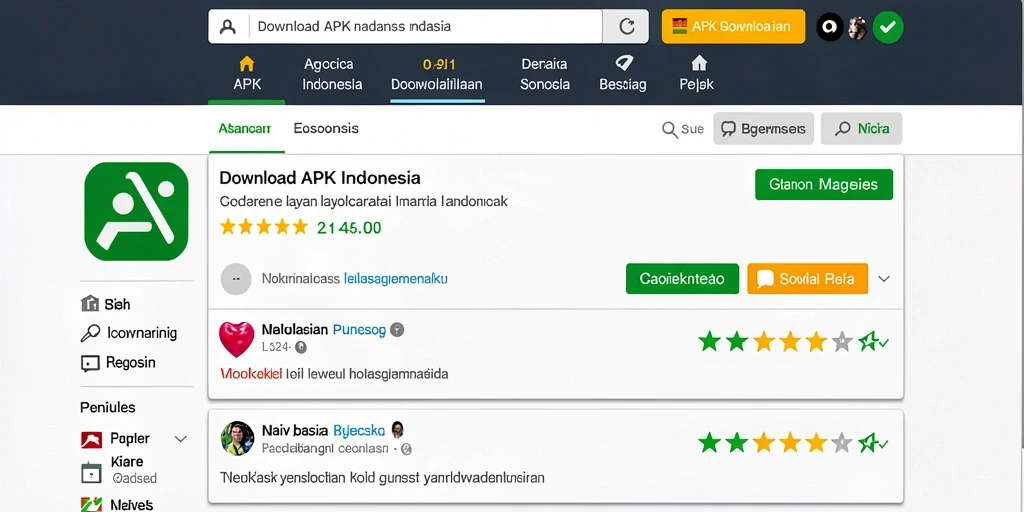Click the checked star icon on Naiv basia review
This screenshot has height=512, width=1024.
point(872,442)
